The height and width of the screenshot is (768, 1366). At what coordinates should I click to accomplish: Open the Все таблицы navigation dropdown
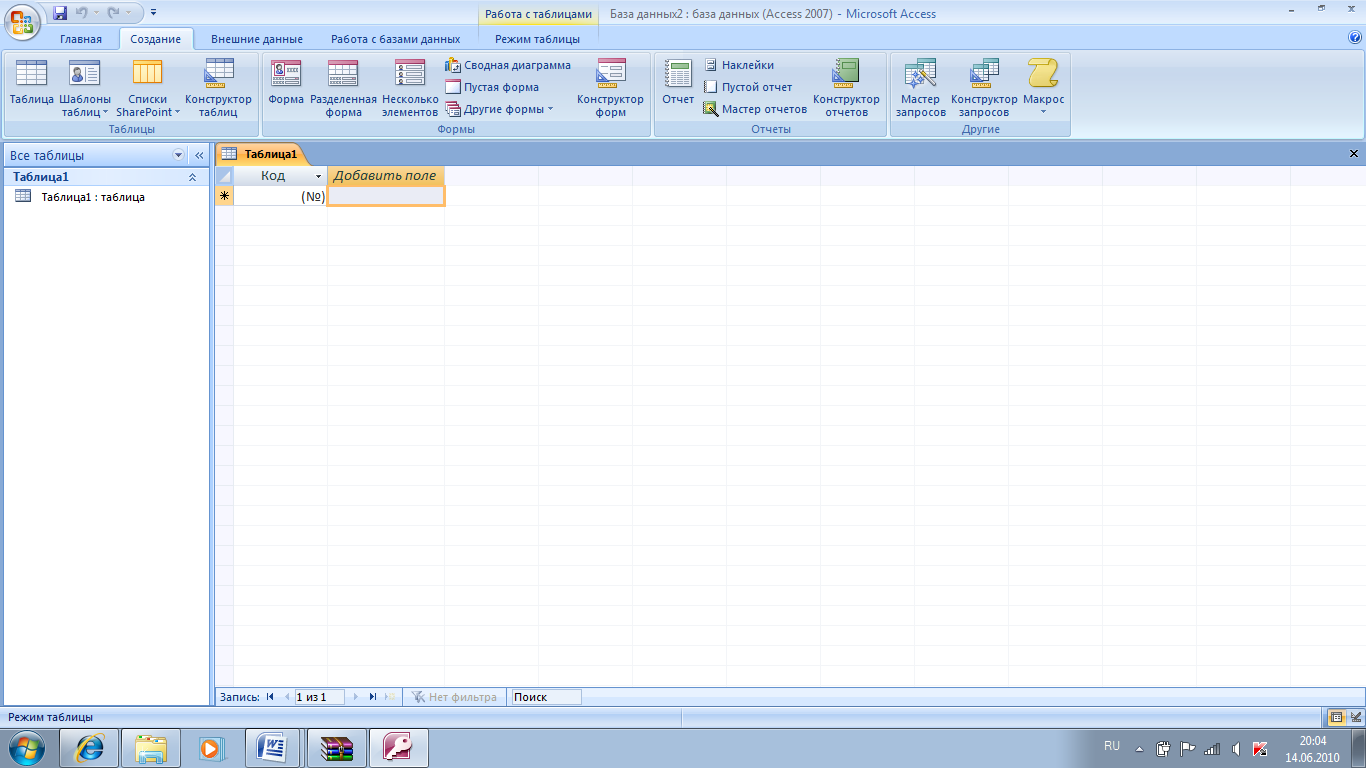point(179,155)
